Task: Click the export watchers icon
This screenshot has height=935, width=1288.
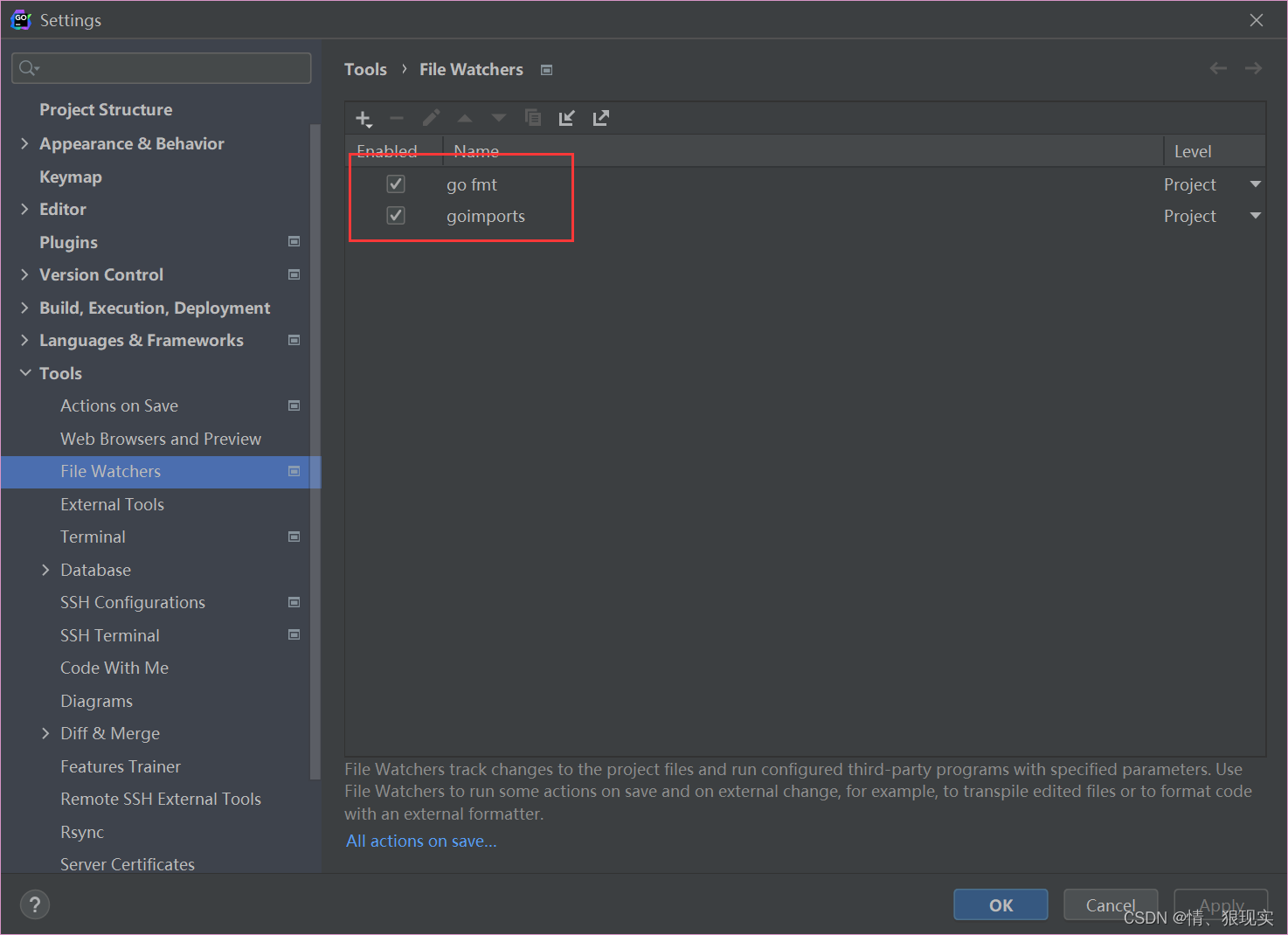Action: point(601,118)
